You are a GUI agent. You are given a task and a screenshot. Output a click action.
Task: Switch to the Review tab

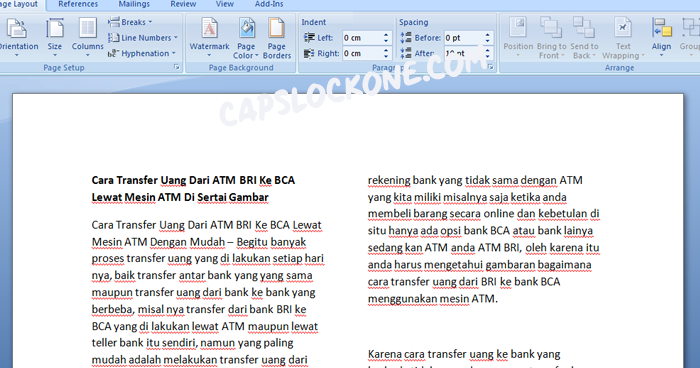(x=183, y=4)
